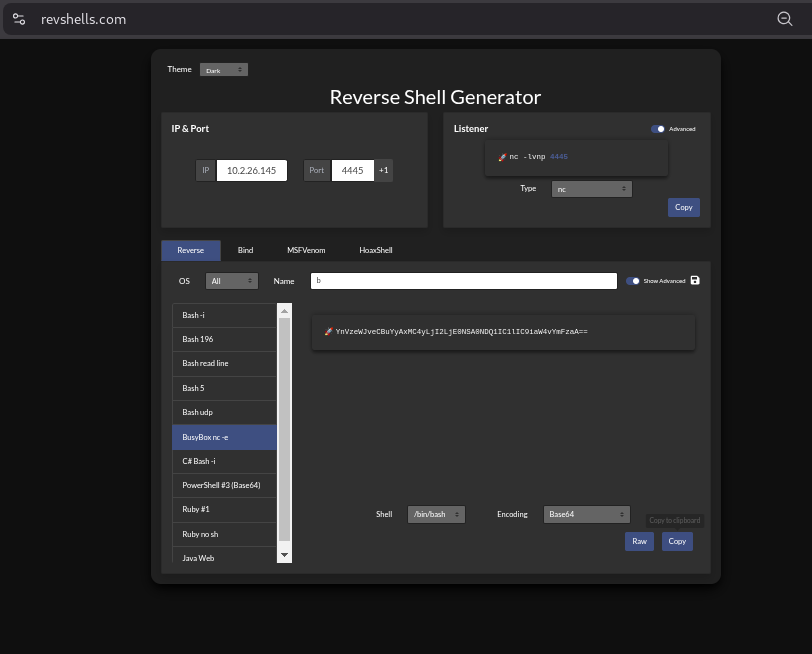Click the scroll up arrow of the shell list
Viewport: 812px width, 654px height.
click(x=284, y=311)
